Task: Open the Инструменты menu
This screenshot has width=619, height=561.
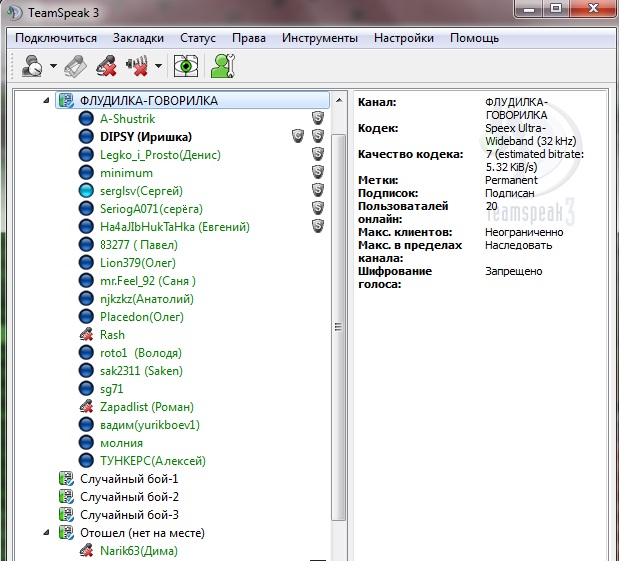Action: 320,38
